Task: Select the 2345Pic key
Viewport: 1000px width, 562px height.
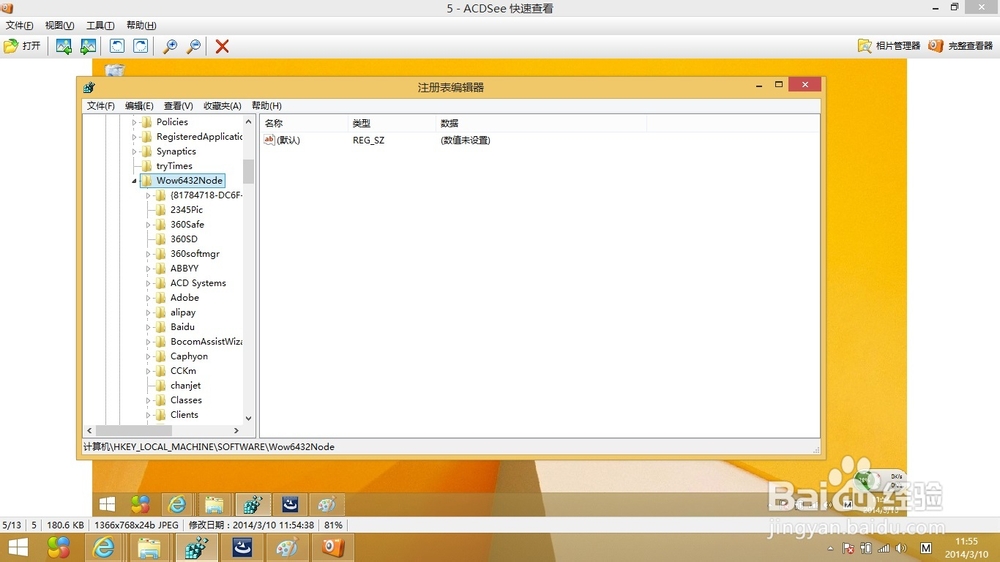Action: [186, 210]
